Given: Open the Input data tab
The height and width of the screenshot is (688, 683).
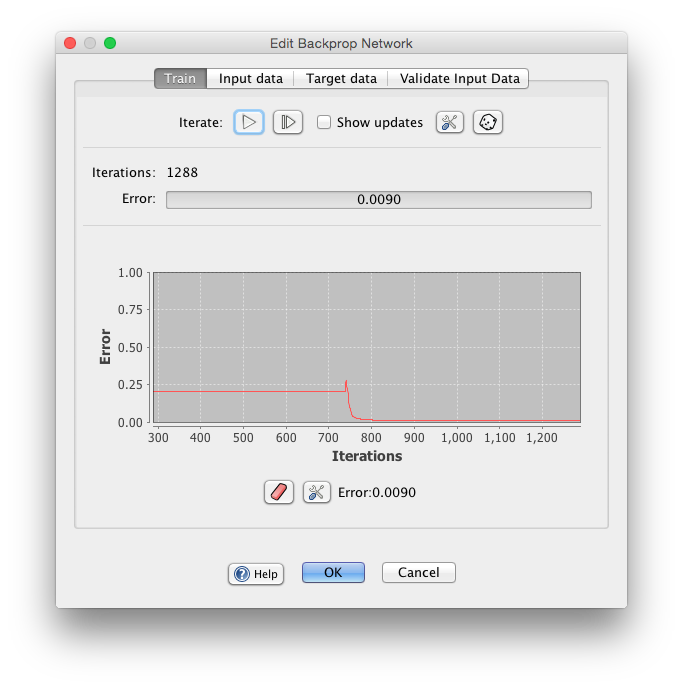Looking at the screenshot, I should pyautogui.click(x=251, y=78).
